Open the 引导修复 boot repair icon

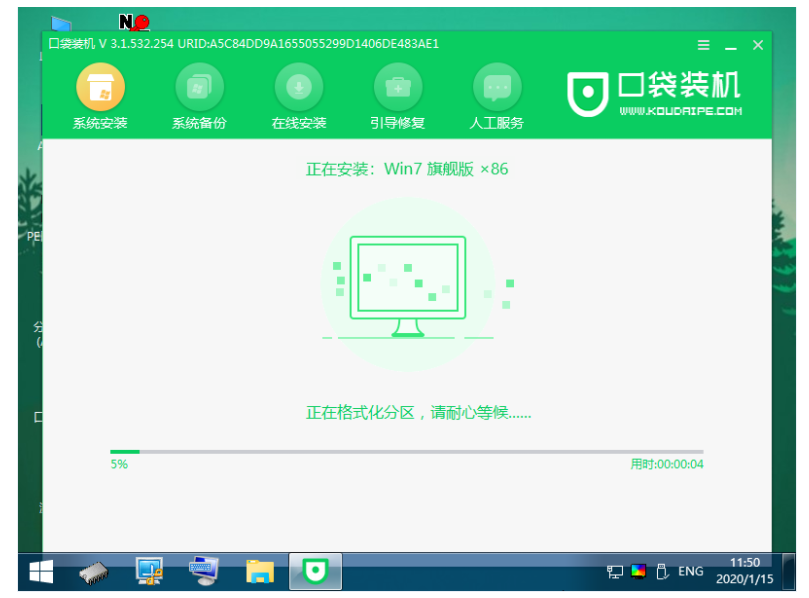[x=398, y=87]
